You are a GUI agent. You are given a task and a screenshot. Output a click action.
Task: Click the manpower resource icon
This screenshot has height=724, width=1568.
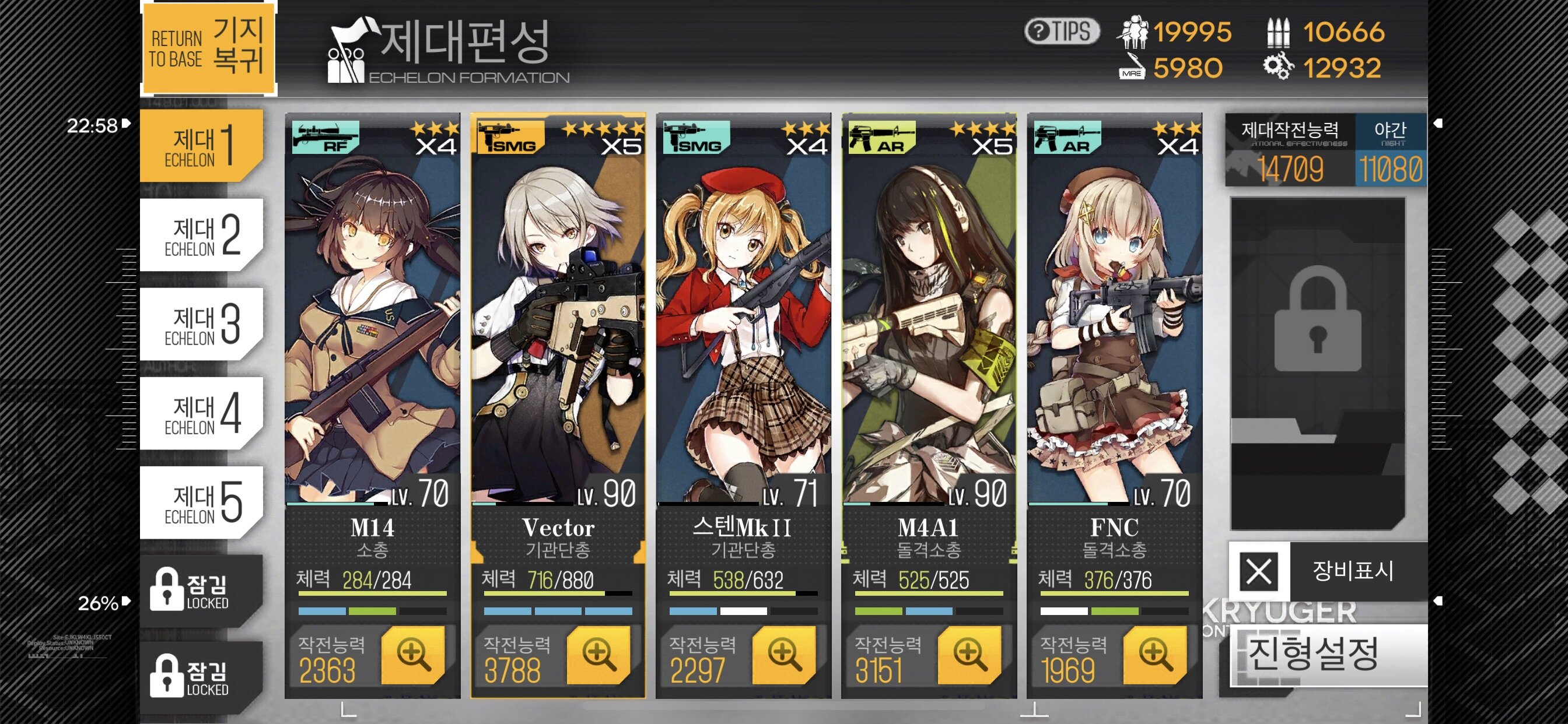tap(1133, 31)
